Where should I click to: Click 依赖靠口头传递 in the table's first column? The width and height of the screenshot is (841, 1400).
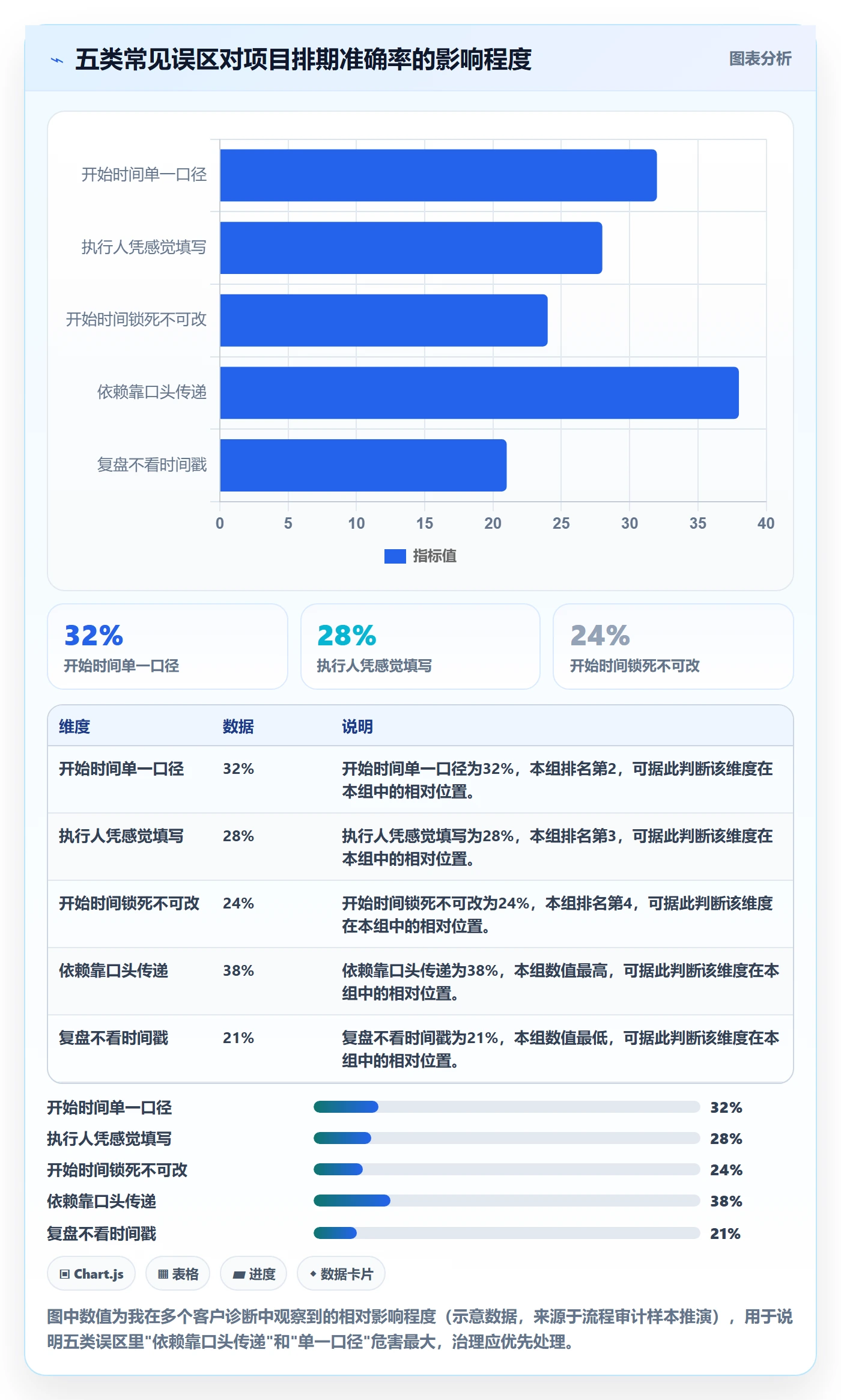click(114, 970)
